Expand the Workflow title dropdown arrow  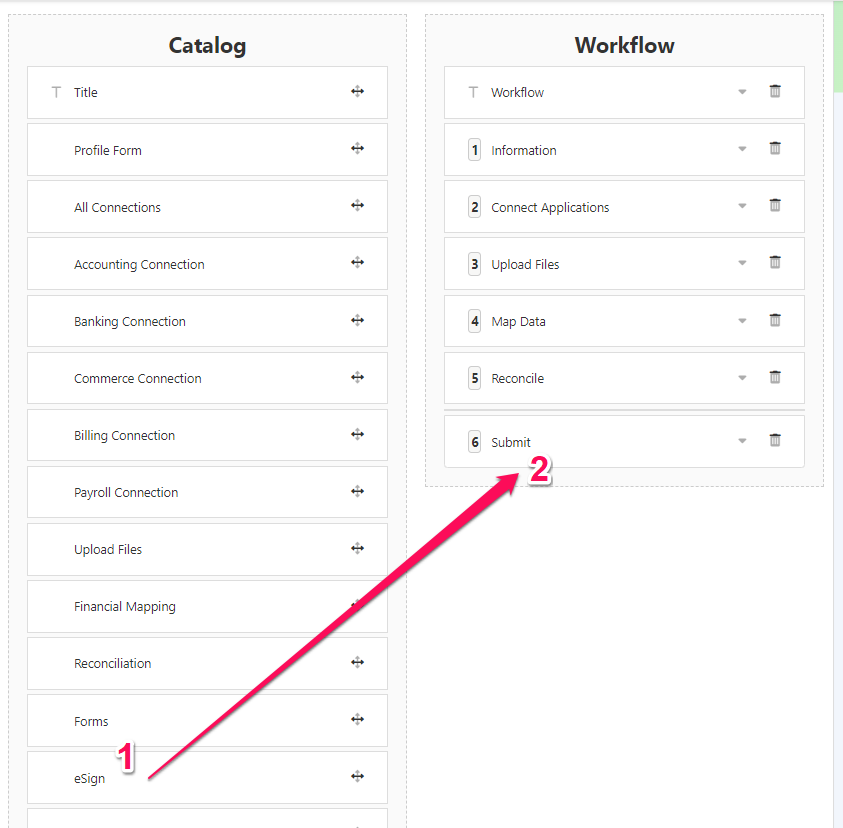tap(742, 92)
